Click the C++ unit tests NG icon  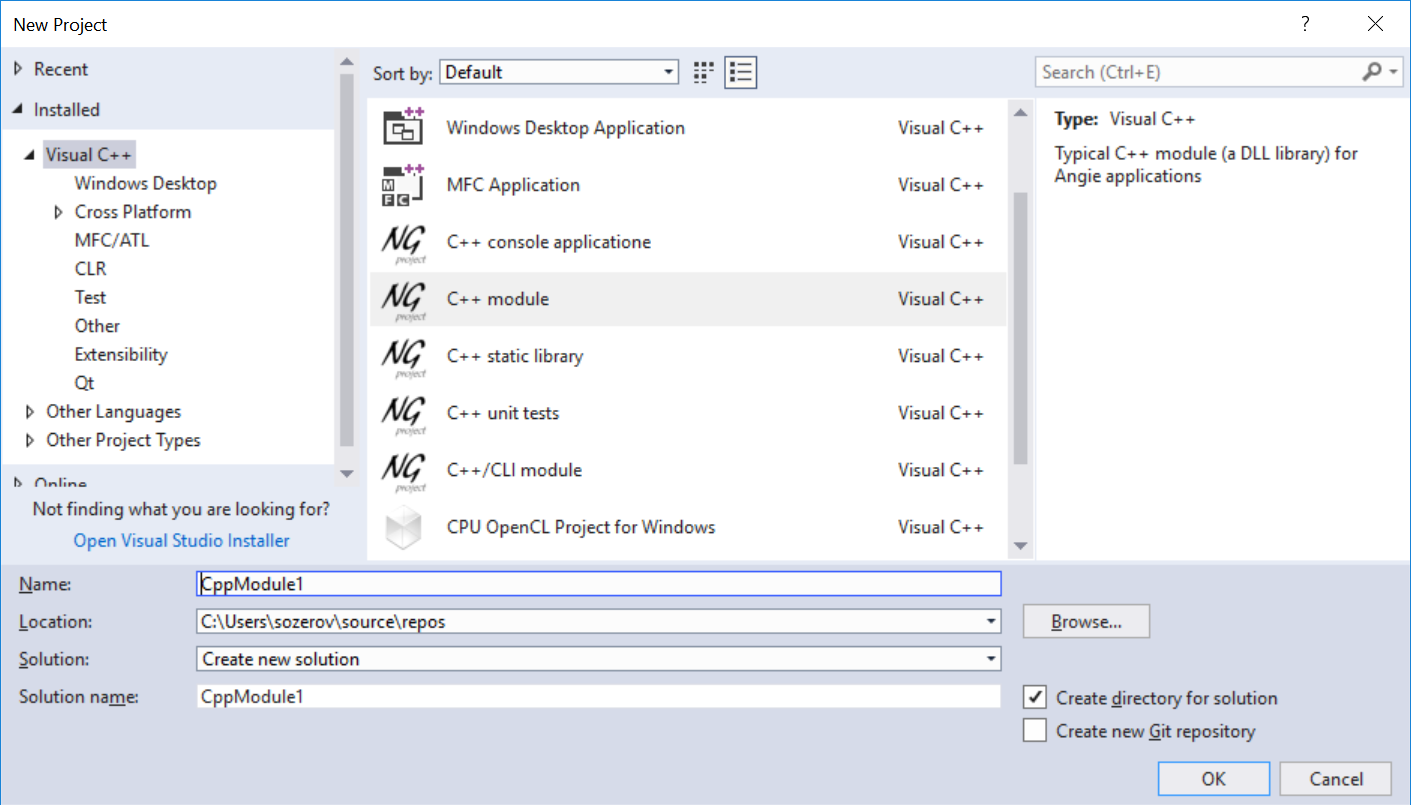click(403, 413)
